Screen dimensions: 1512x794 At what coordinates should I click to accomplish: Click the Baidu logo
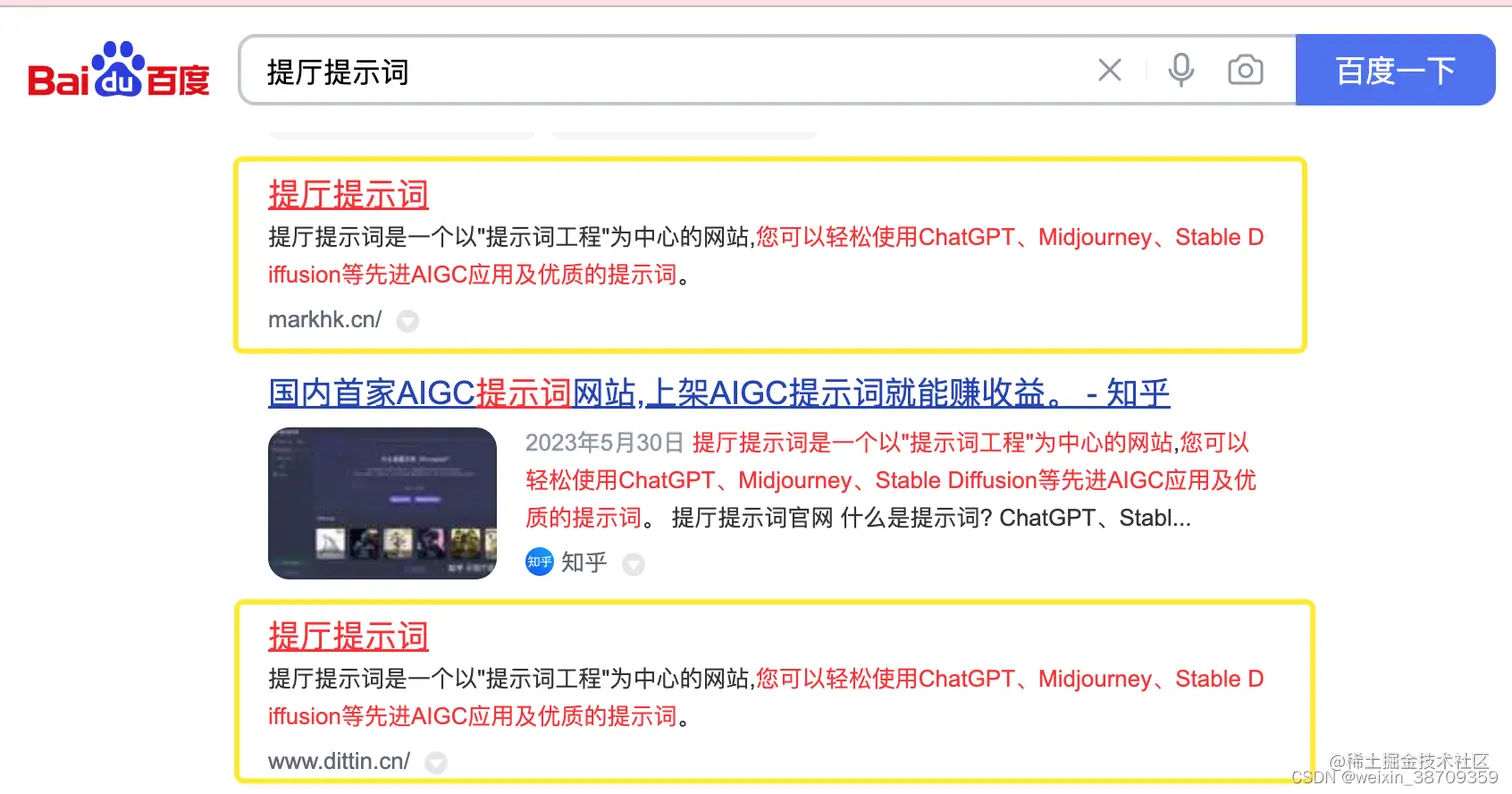tap(117, 70)
